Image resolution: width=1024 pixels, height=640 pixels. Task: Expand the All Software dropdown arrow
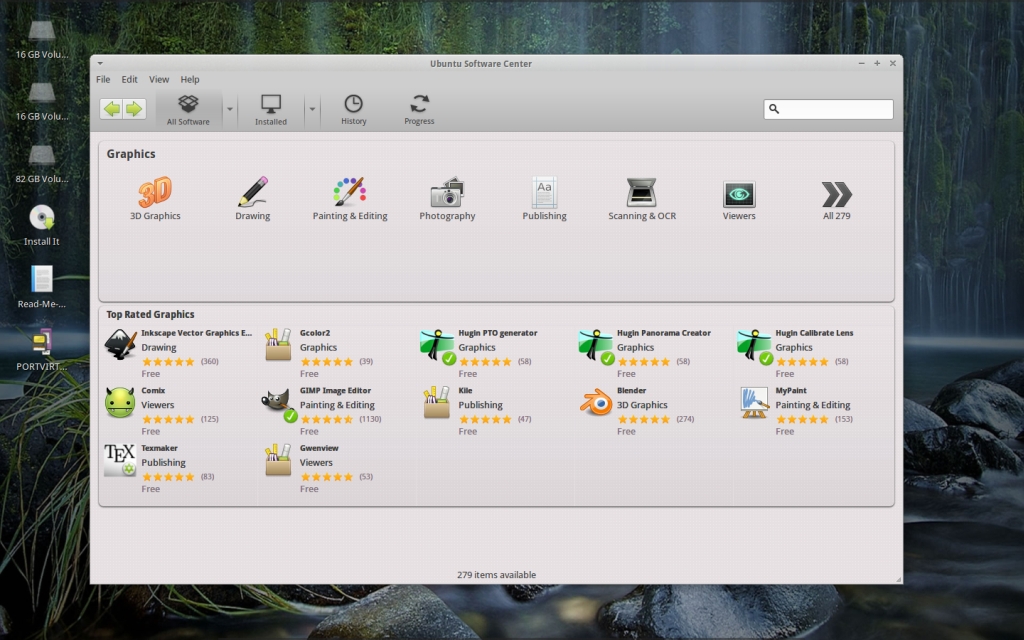click(x=230, y=109)
